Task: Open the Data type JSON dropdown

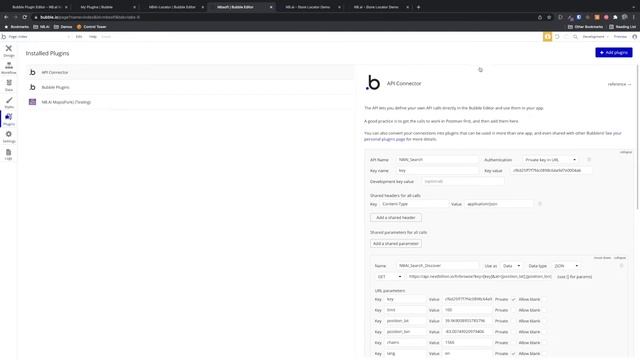Action: tap(566, 266)
